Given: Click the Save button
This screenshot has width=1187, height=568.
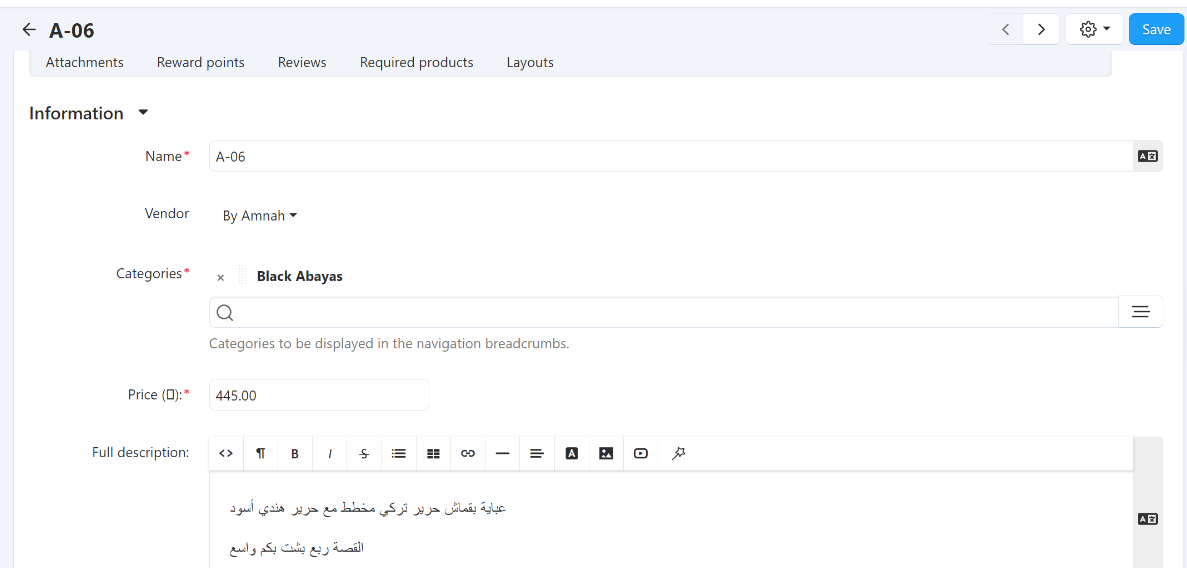Looking at the screenshot, I should click(1156, 30).
